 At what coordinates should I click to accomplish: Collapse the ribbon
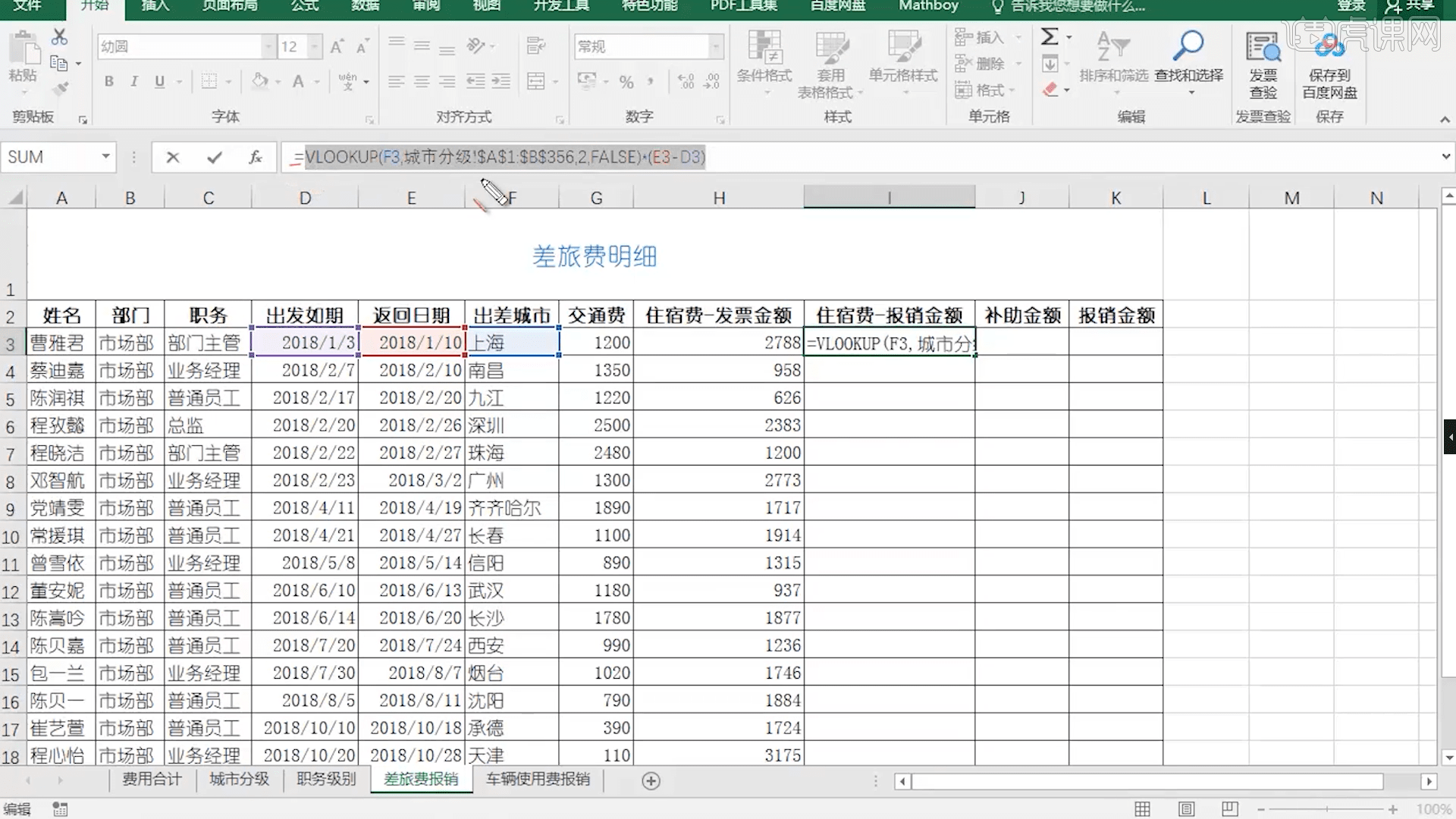point(1445,119)
